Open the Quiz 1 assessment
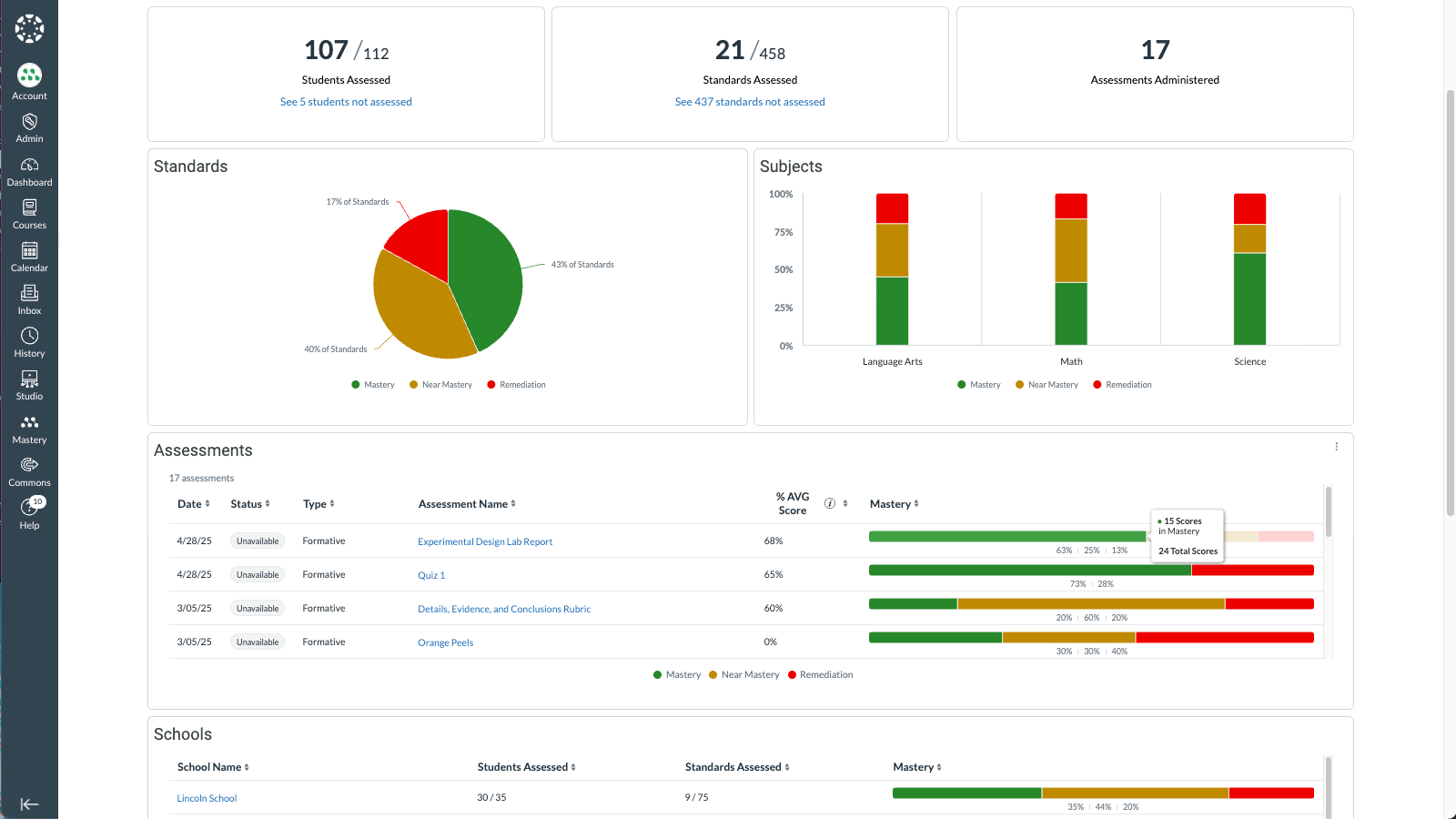The height and width of the screenshot is (819, 1456). point(430,574)
